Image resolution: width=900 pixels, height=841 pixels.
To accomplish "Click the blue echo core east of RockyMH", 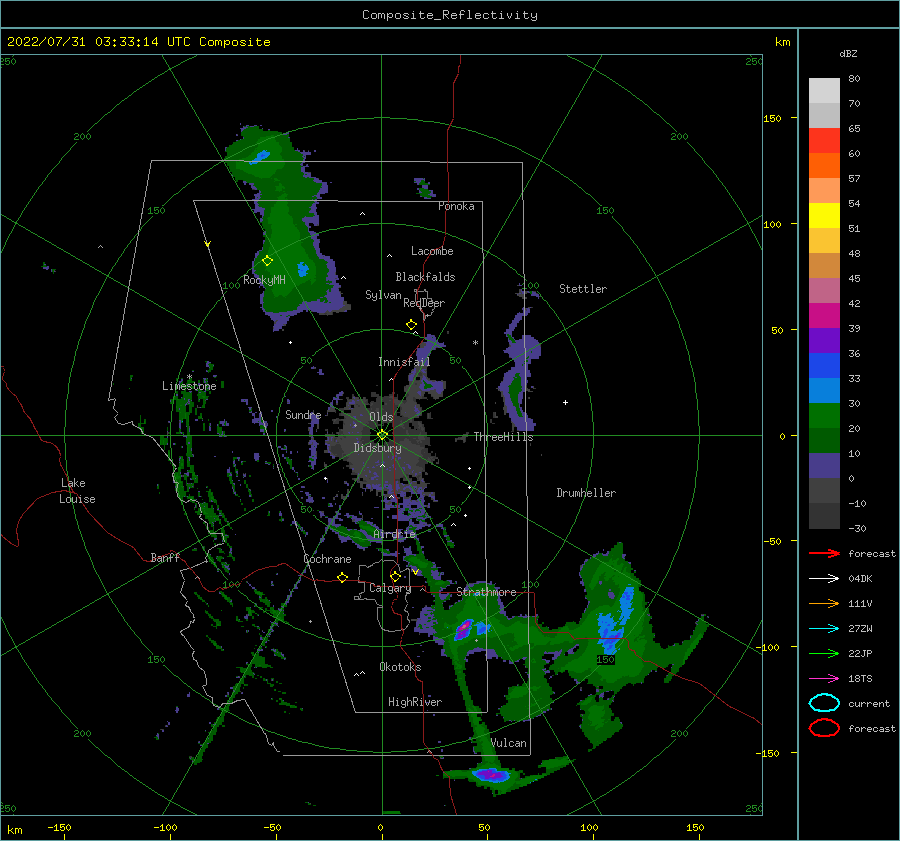I will pos(302,269).
